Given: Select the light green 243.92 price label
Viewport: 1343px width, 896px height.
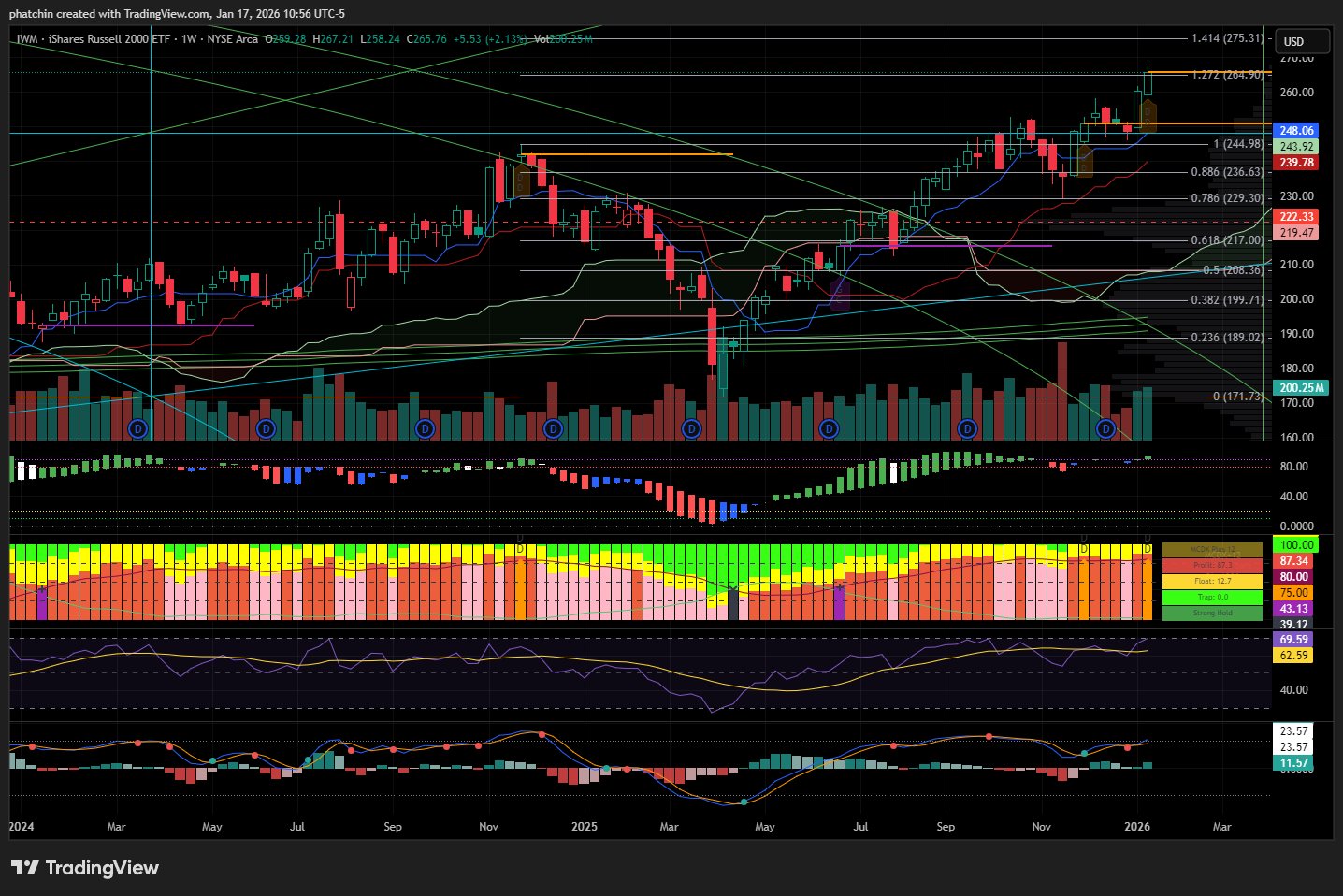Looking at the screenshot, I should [1296, 147].
